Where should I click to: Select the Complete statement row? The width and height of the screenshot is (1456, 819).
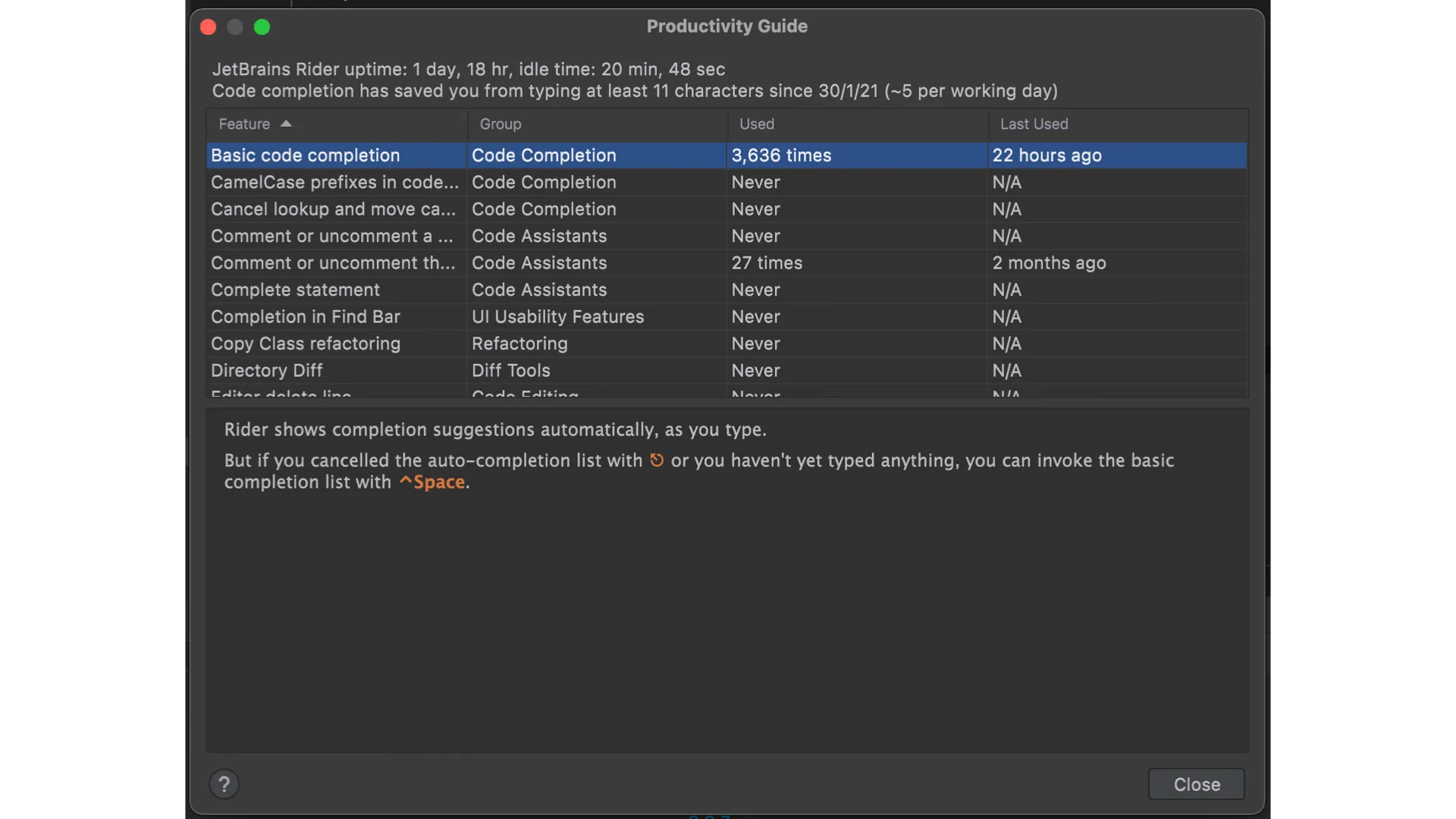click(334, 290)
